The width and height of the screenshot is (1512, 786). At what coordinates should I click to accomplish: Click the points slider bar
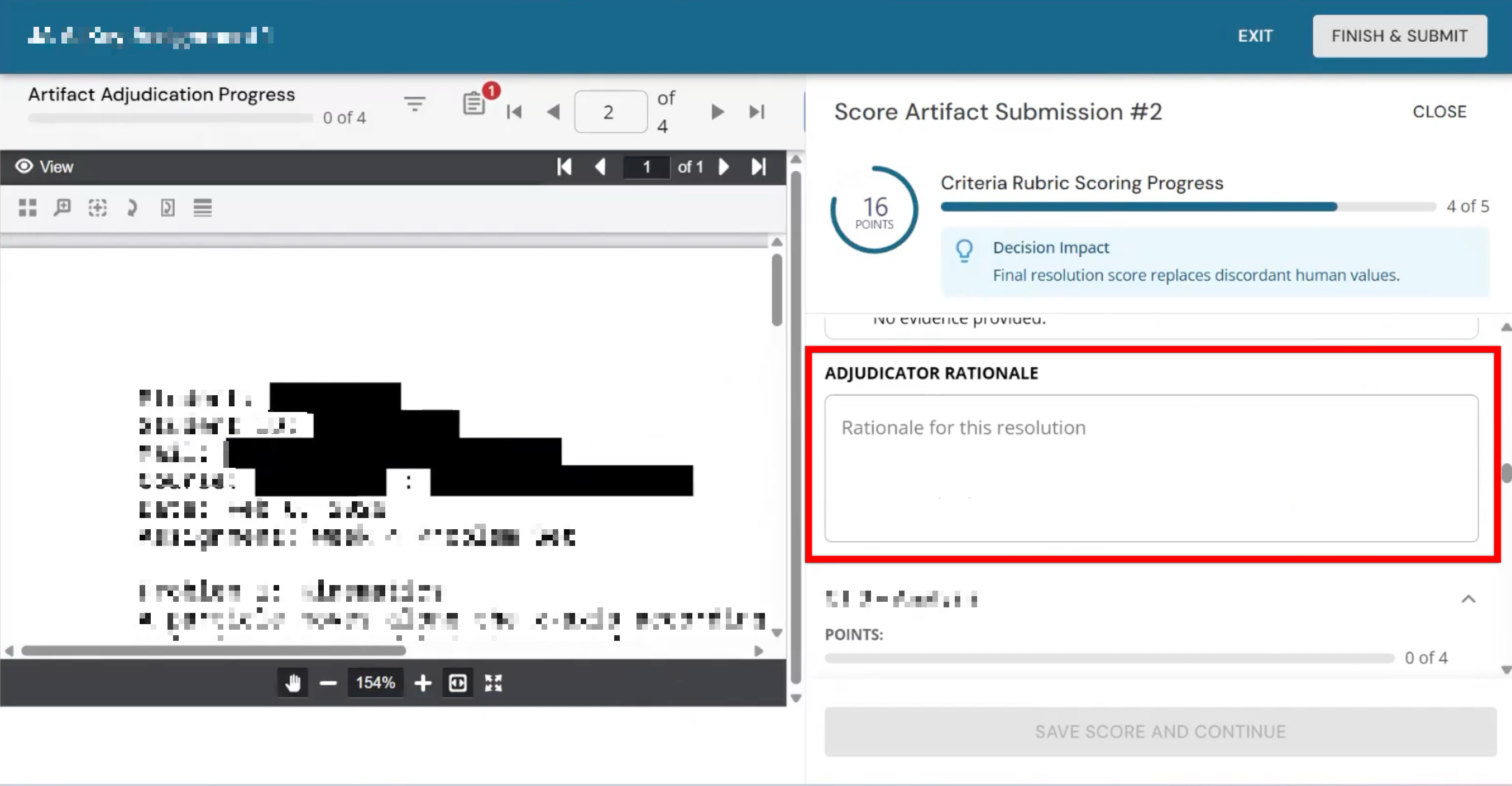coord(1109,659)
